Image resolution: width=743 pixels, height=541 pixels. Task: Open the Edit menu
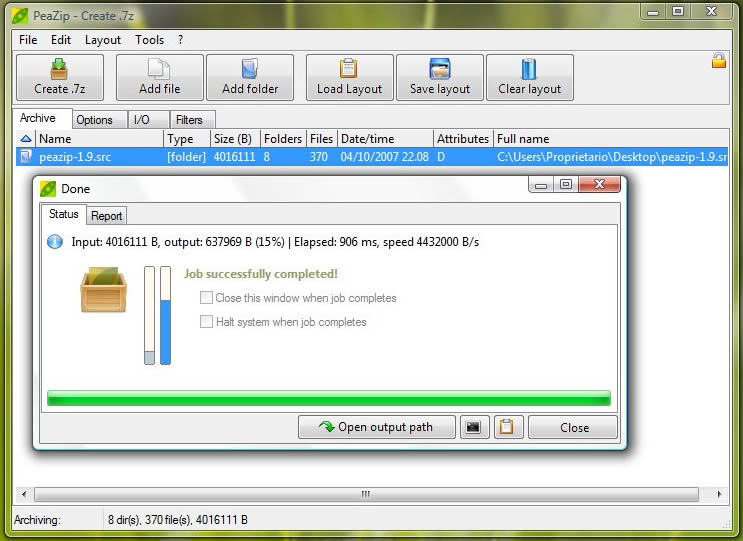61,40
